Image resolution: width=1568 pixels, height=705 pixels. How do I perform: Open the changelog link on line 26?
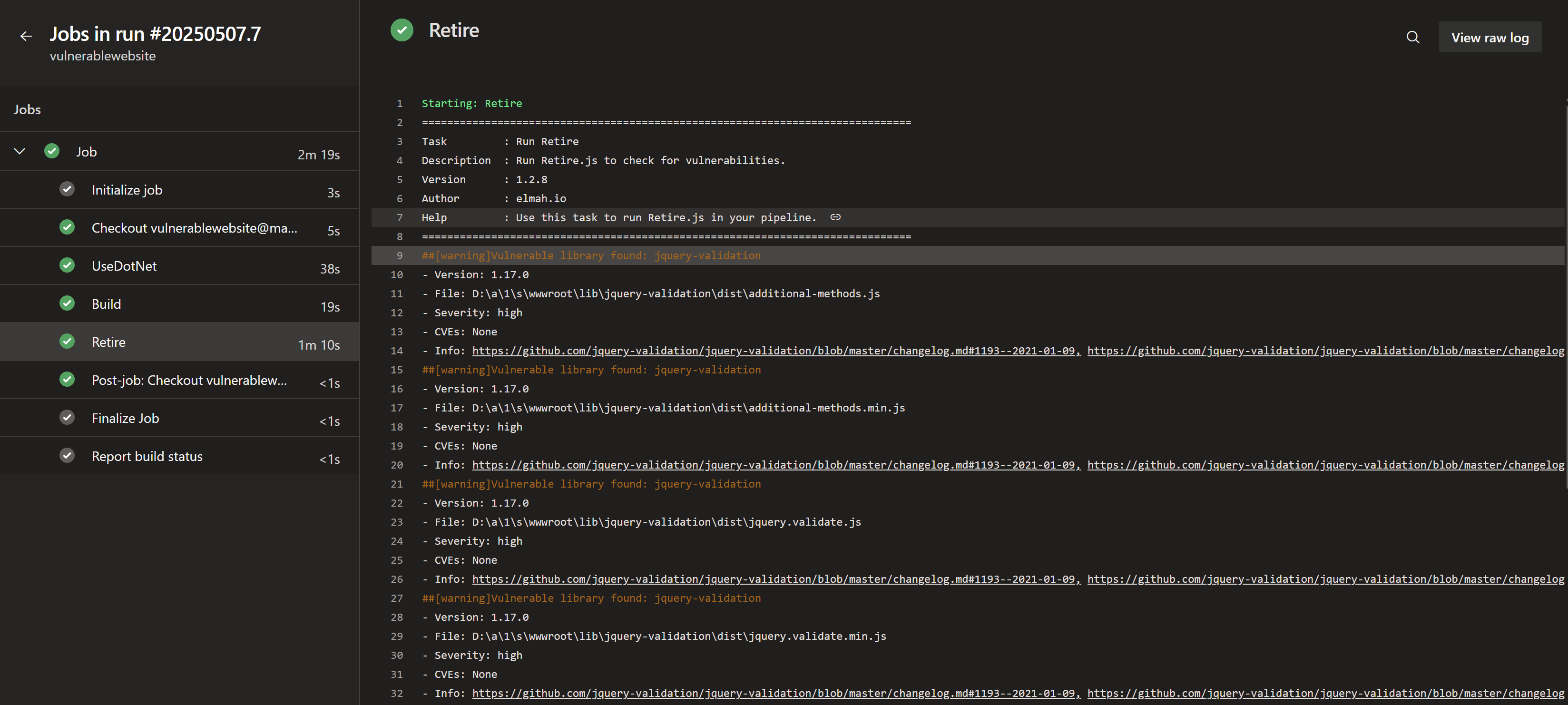click(x=773, y=579)
